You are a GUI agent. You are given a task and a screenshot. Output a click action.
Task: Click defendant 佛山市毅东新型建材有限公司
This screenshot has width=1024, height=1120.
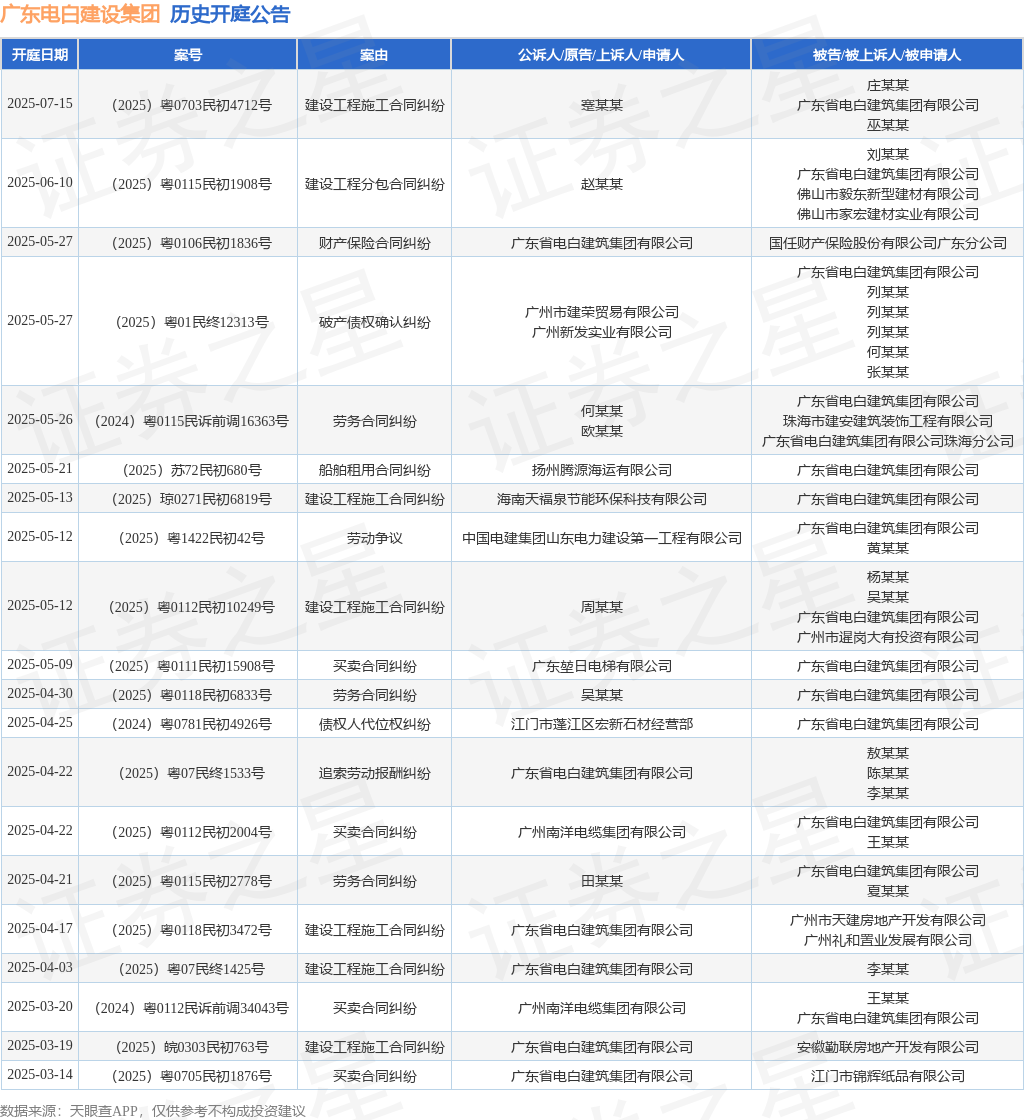click(x=888, y=194)
